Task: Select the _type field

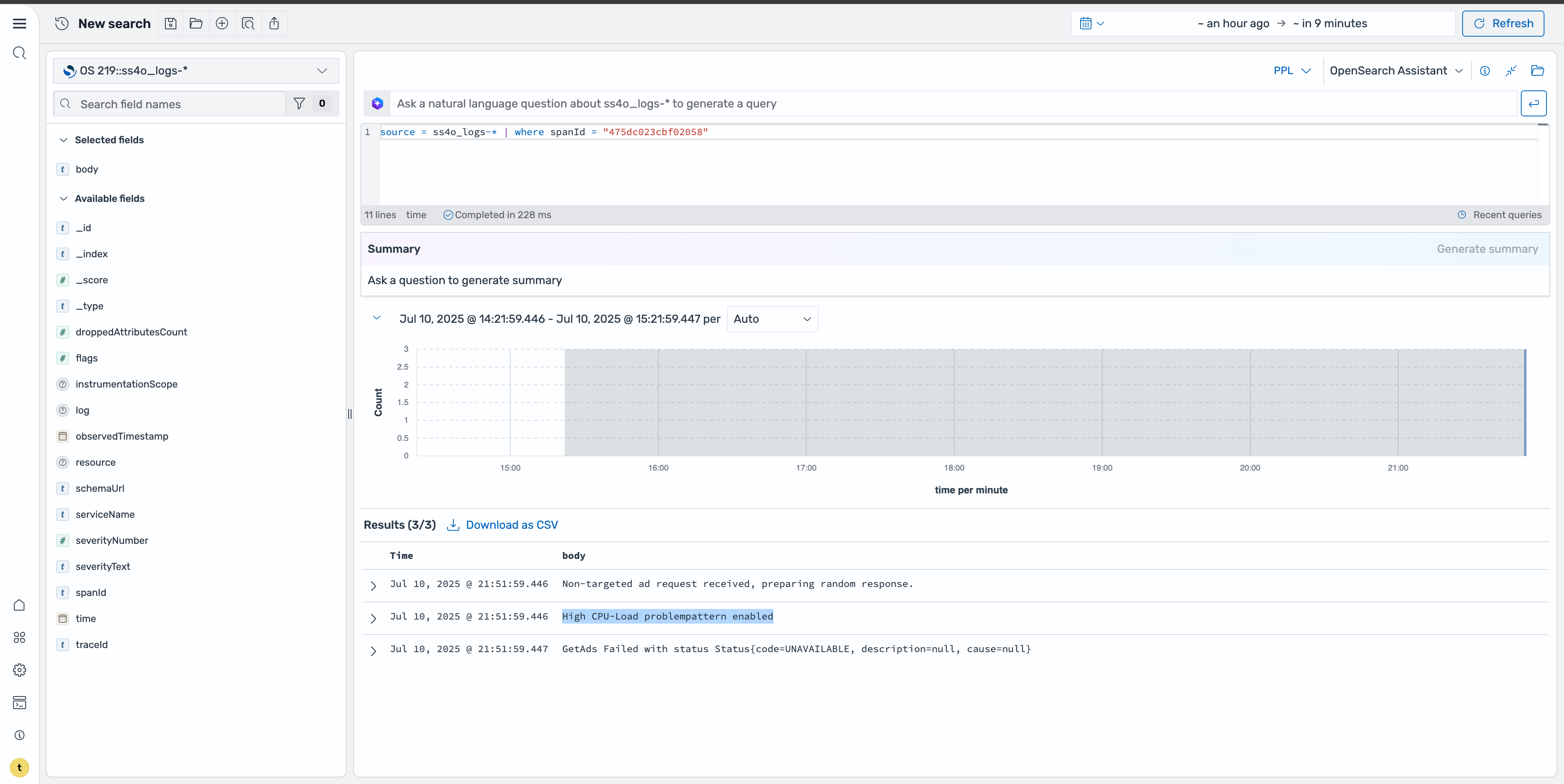Action: [89, 307]
